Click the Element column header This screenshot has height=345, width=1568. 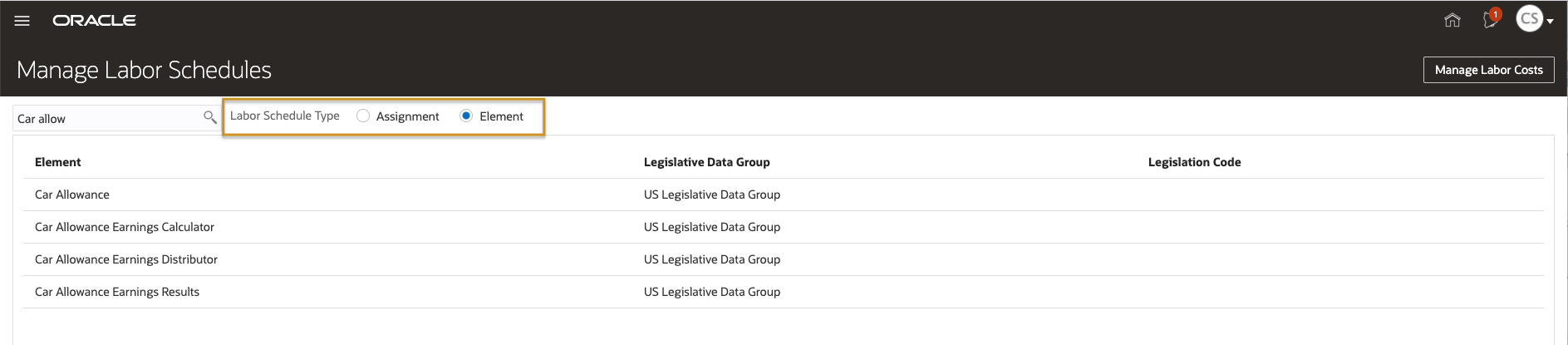(58, 162)
